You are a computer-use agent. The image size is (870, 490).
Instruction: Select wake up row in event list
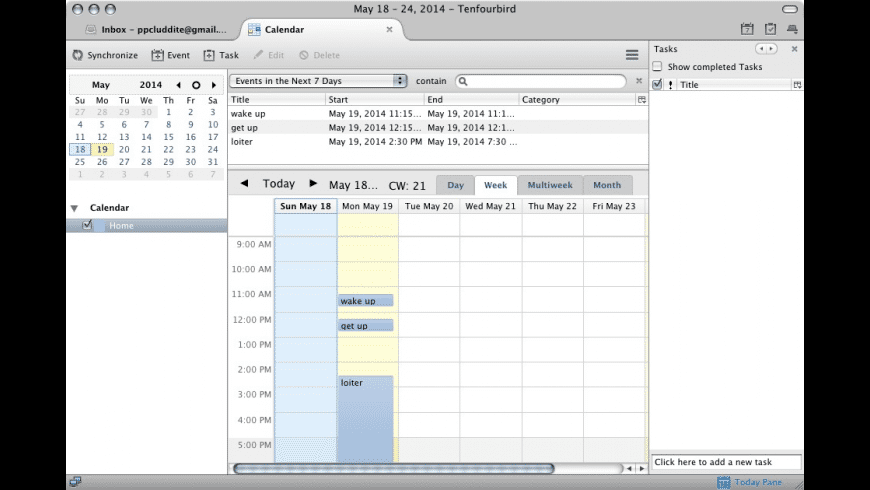438,114
